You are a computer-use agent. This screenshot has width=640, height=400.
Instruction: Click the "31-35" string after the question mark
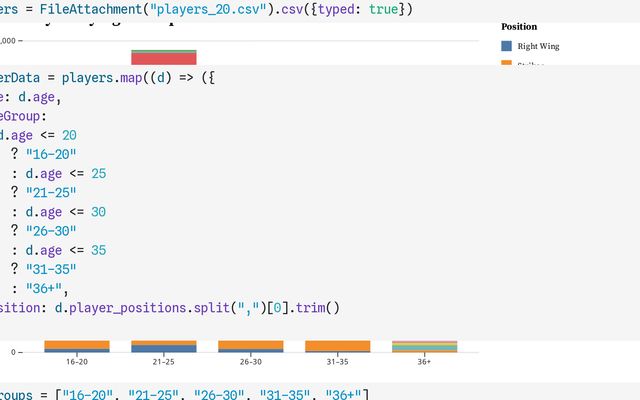[51, 269]
